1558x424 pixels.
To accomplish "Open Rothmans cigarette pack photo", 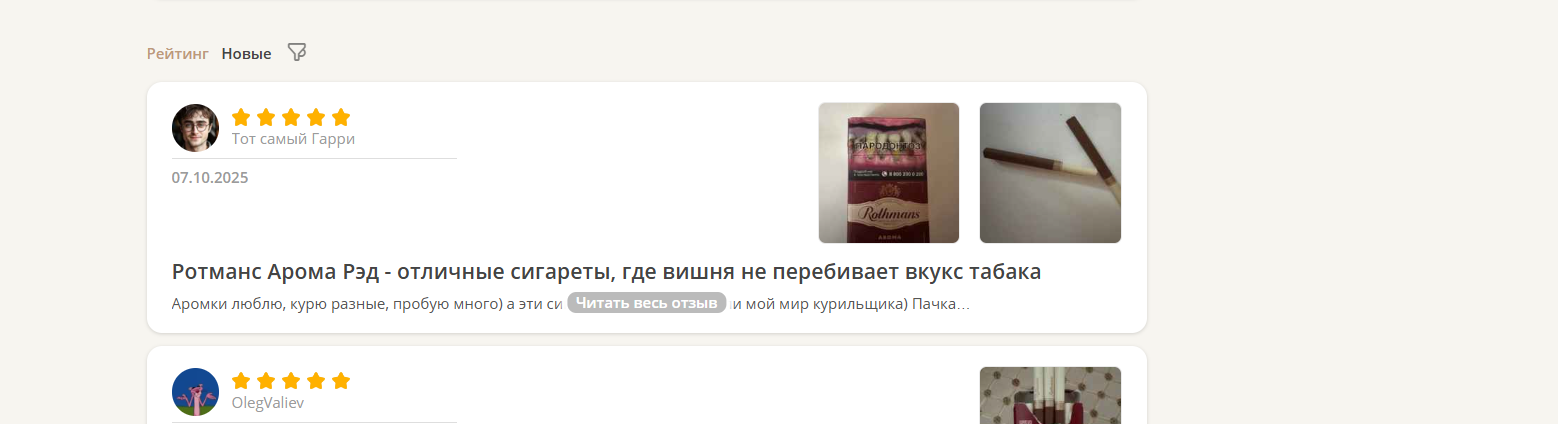I will [x=889, y=173].
